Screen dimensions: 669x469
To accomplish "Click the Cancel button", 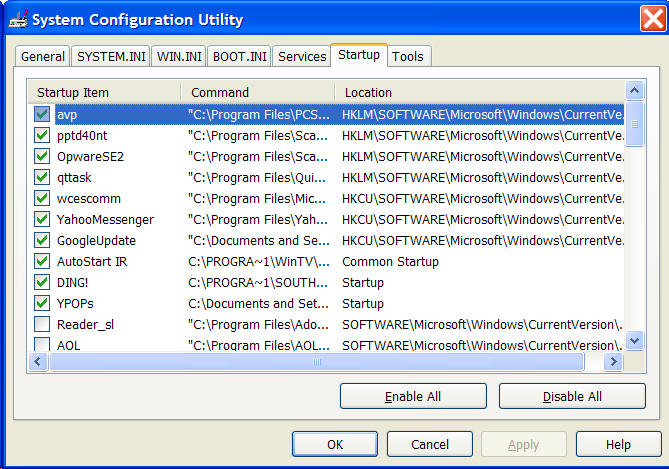I will pyautogui.click(x=430, y=444).
